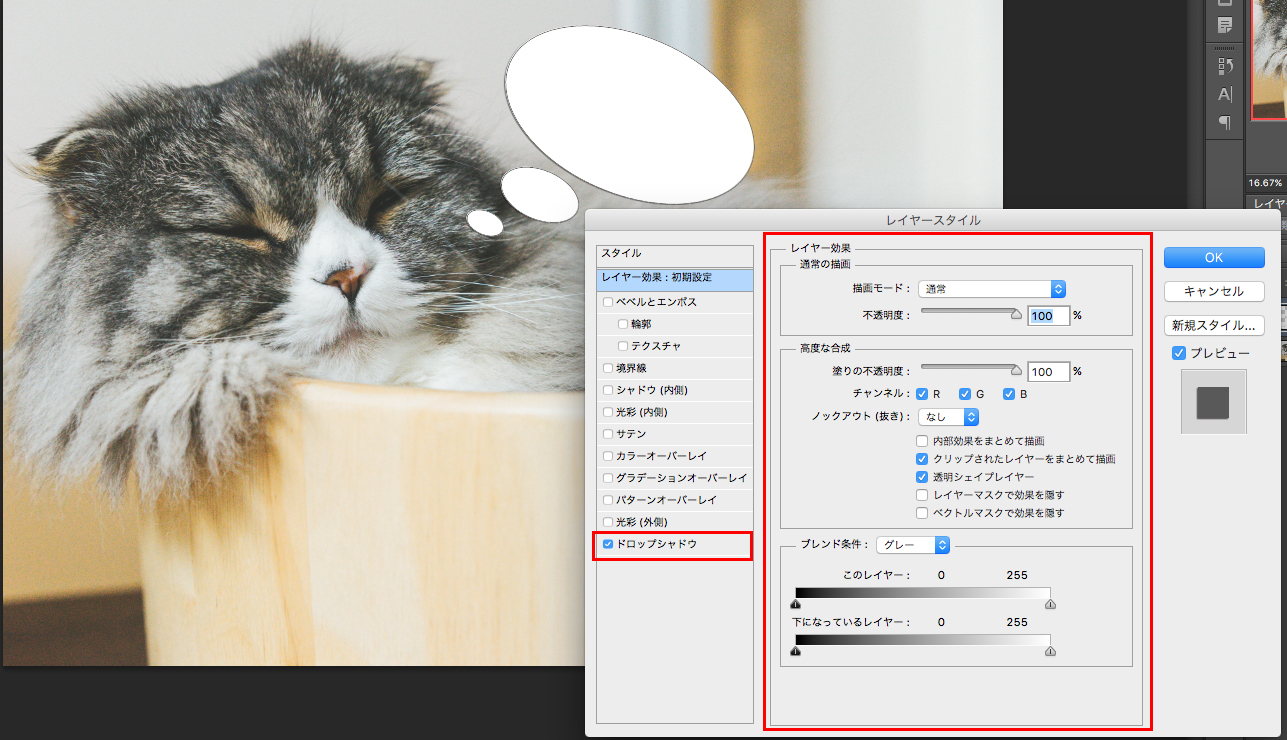Click the 新規スタイル button
The width and height of the screenshot is (1287, 740).
coord(1213,325)
